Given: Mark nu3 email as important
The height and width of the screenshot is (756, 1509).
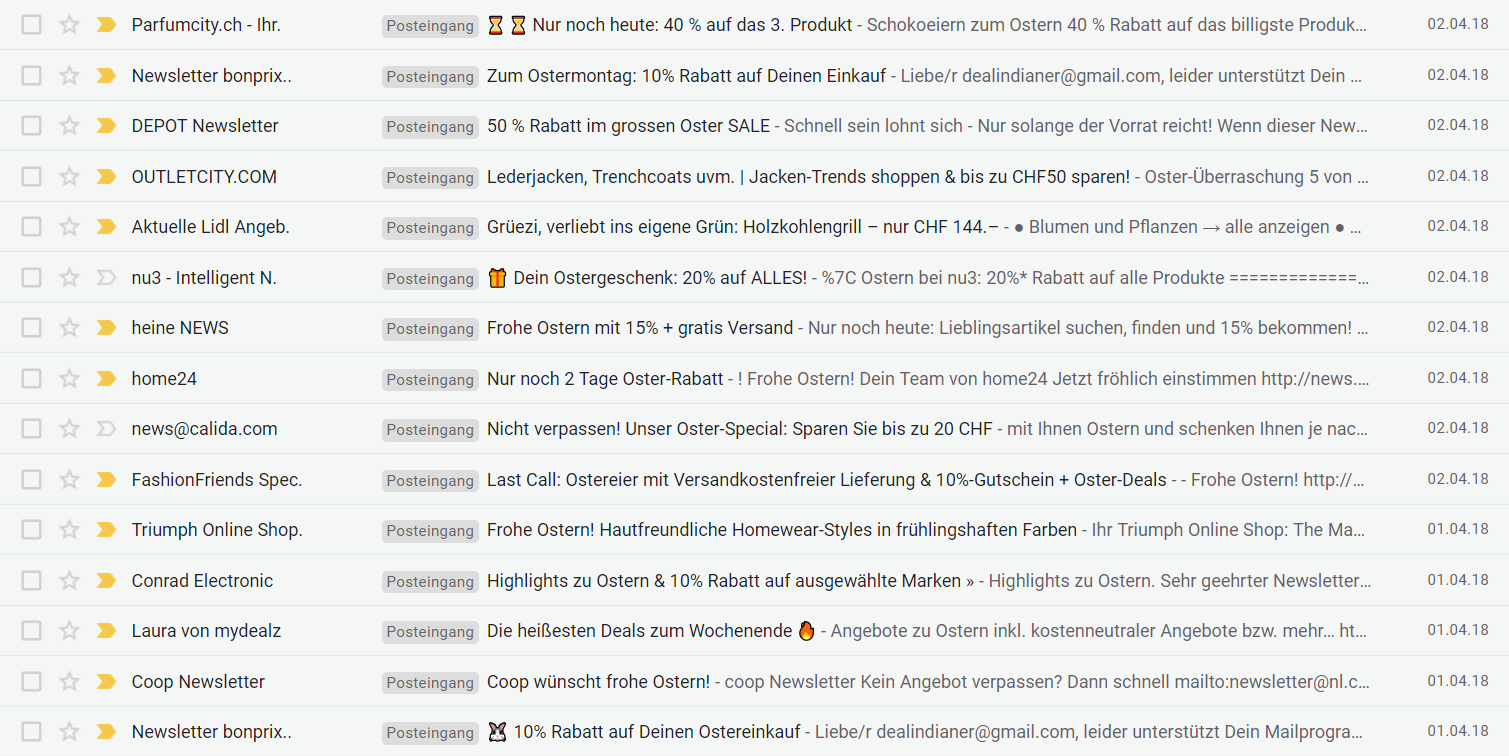Looking at the screenshot, I should coord(106,278).
